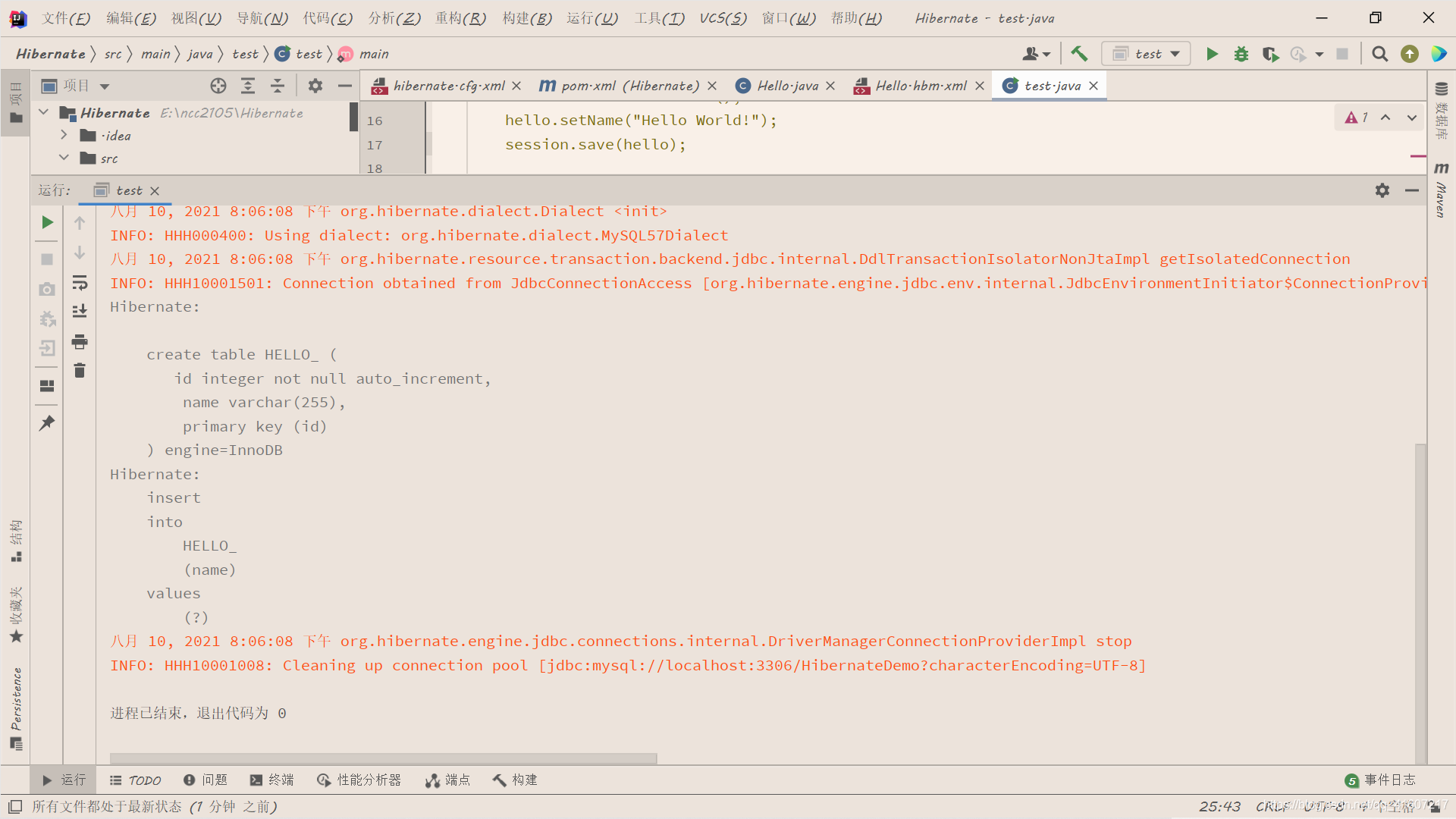Screen dimensions: 1456x819
Task: Clear console output with trash icon
Action: pyautogui.click(x=80, y=371)
